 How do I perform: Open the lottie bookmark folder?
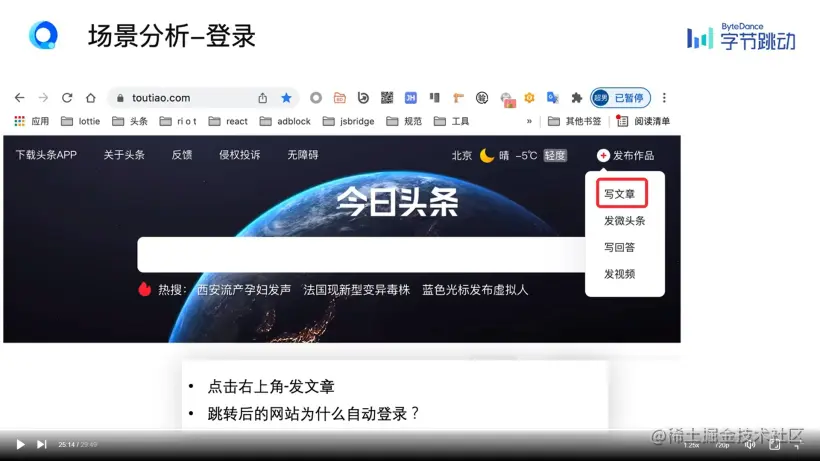(80, 121)
